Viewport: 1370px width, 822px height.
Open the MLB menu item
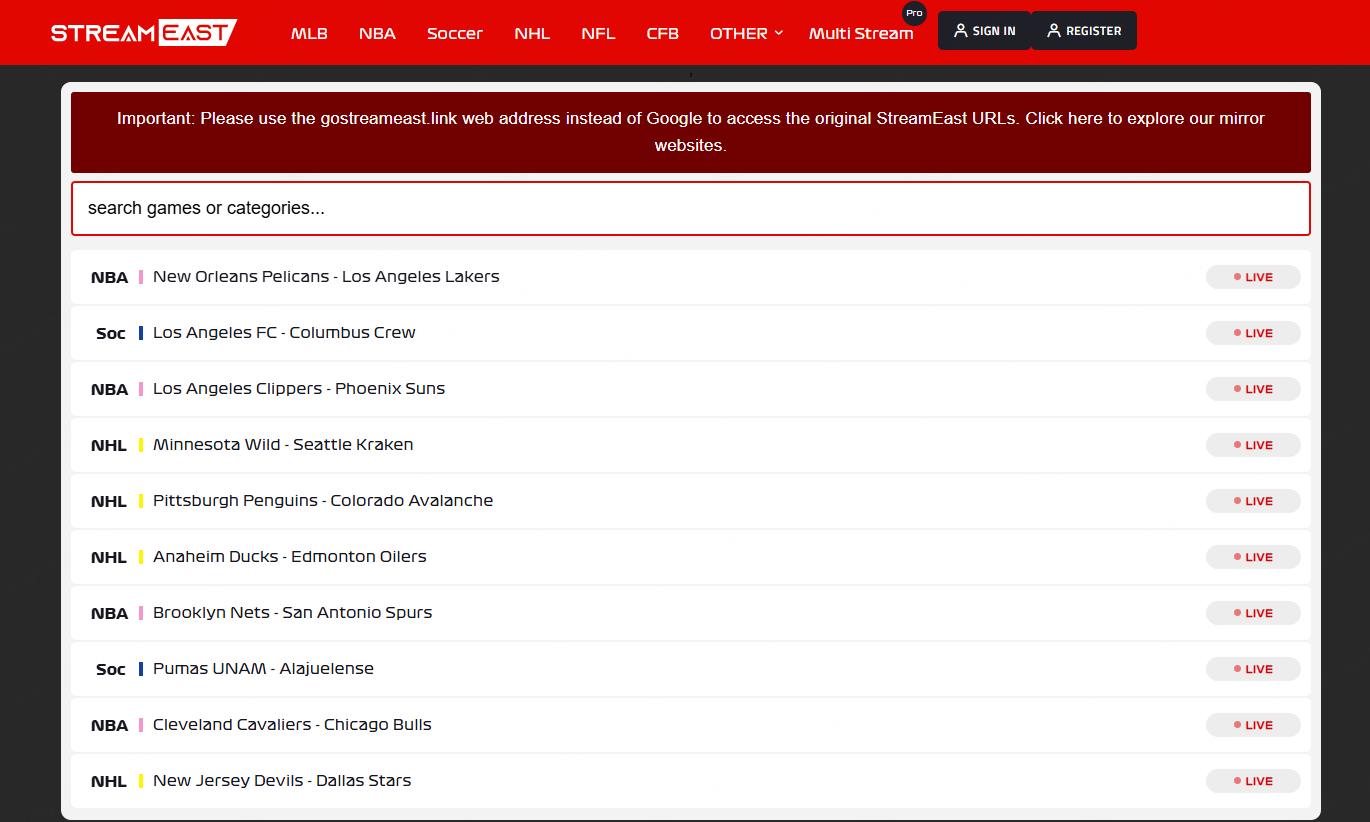[309, 33]
